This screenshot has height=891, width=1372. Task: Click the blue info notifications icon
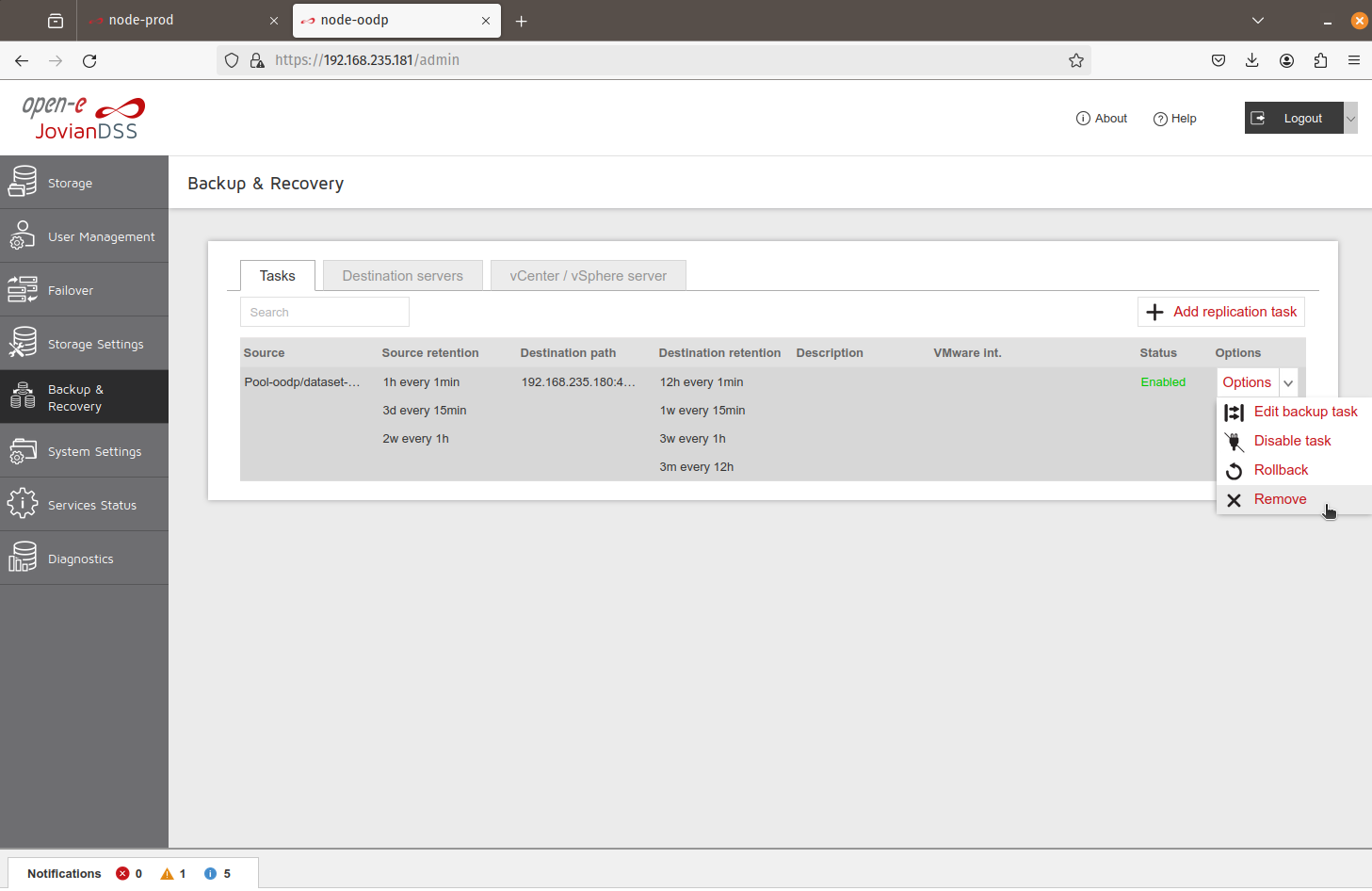[210, 873]
